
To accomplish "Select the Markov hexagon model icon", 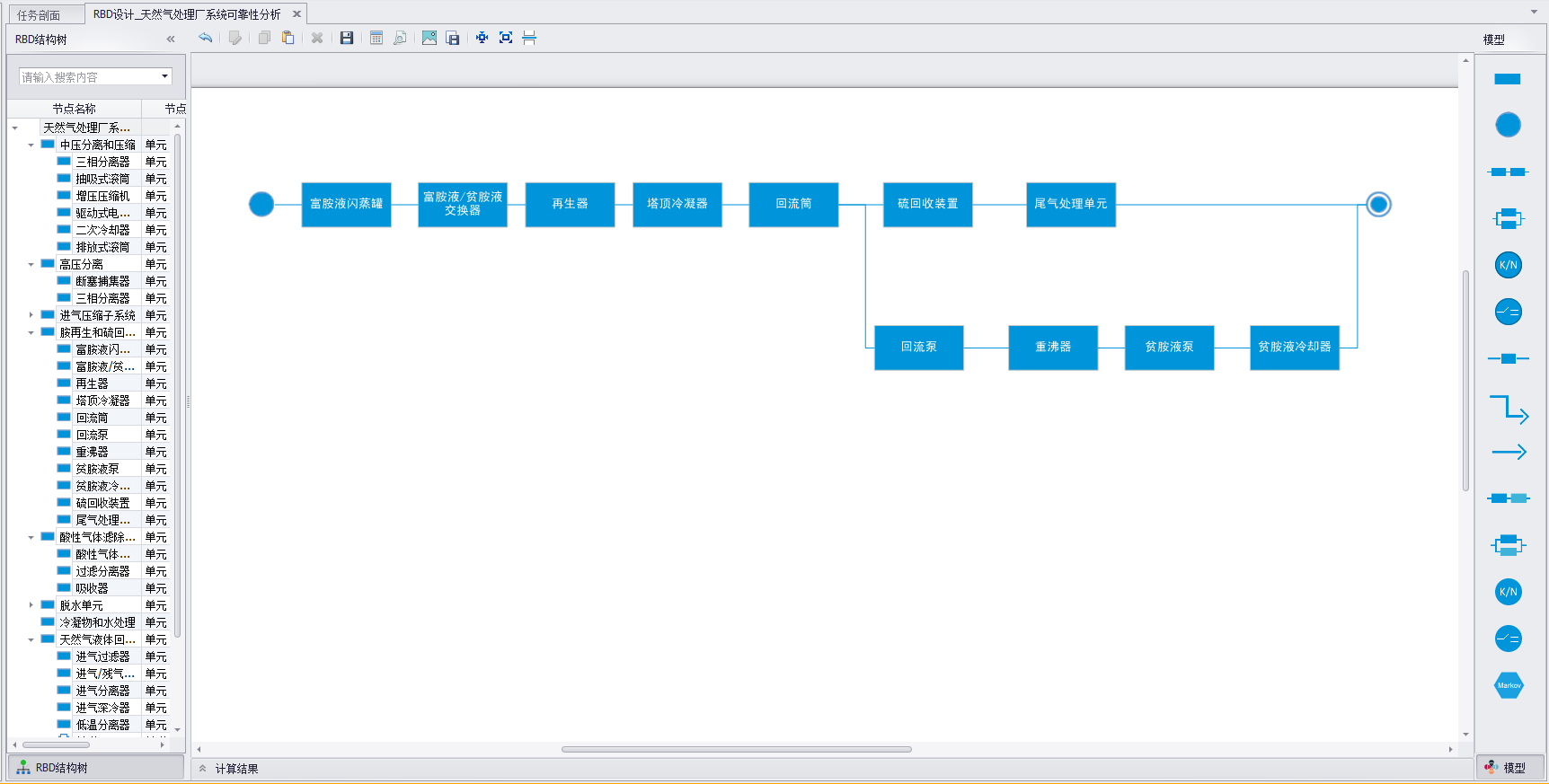I will coord(1509,685).
